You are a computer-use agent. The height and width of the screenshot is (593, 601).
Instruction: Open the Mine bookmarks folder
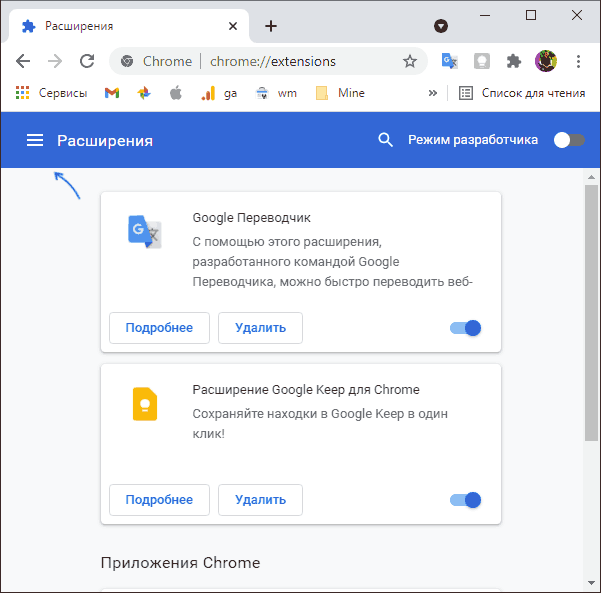340,93
